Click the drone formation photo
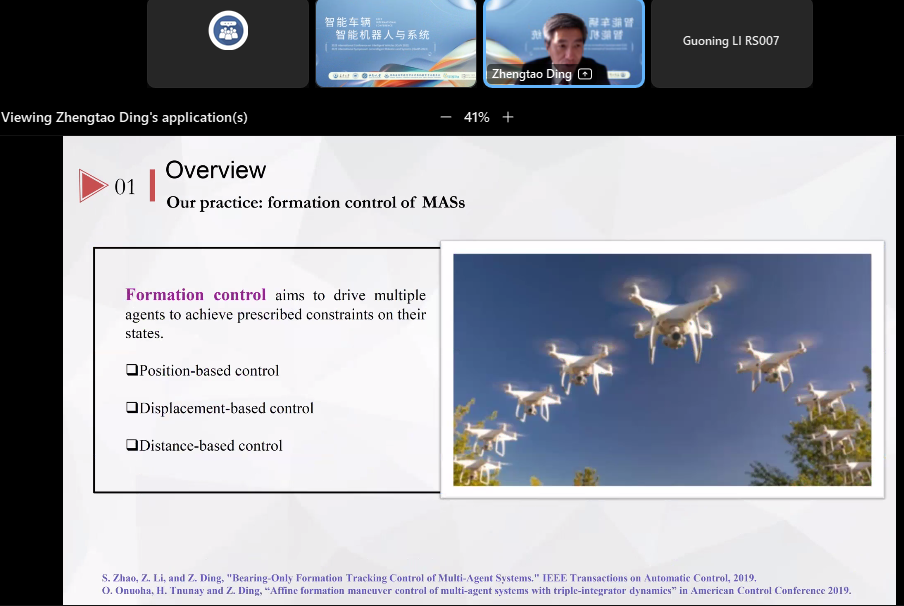Viewport: 904px width, 606px height. click(x=662, y=369)
